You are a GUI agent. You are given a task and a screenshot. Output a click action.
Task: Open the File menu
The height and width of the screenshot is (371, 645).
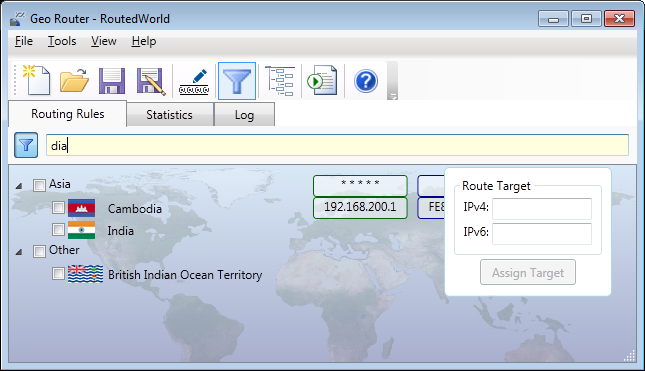tap(24, 41)
